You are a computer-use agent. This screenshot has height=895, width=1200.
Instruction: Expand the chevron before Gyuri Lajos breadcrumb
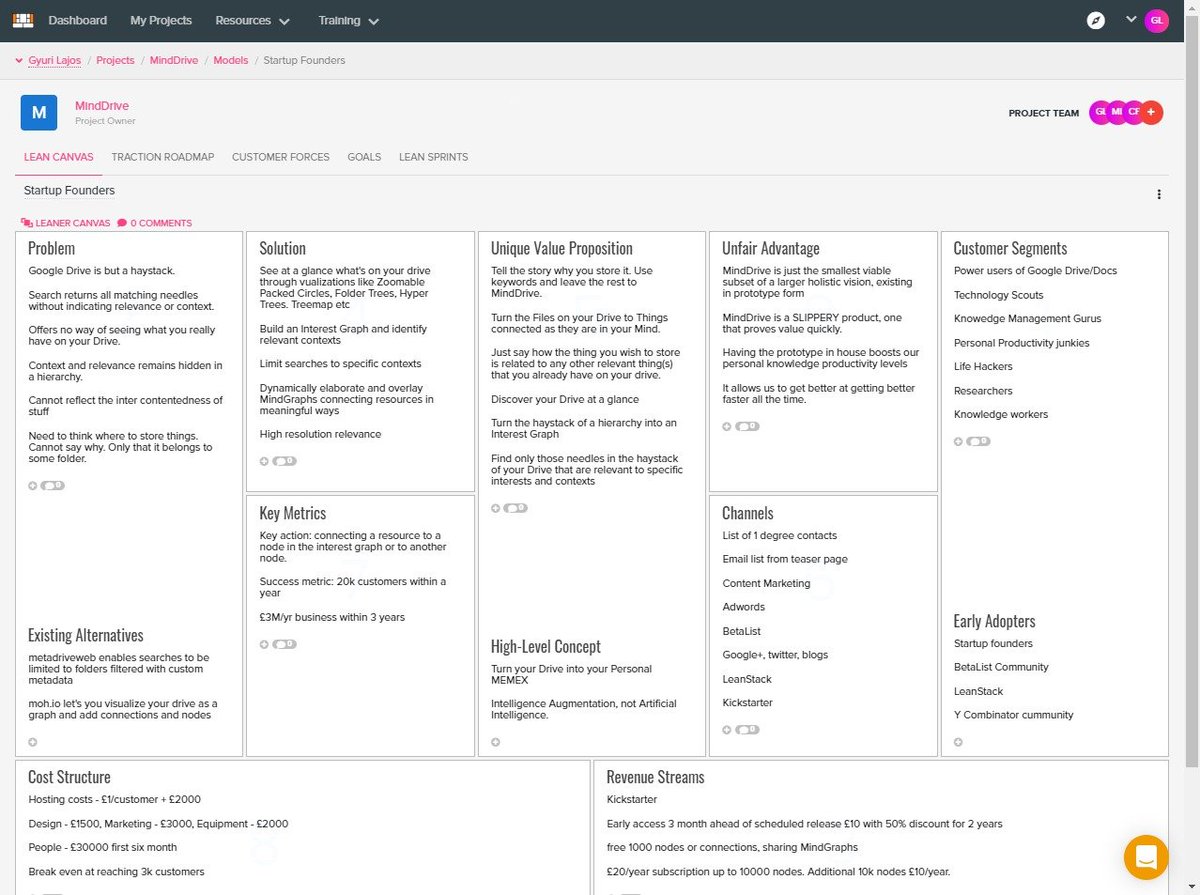coord(19,61)
